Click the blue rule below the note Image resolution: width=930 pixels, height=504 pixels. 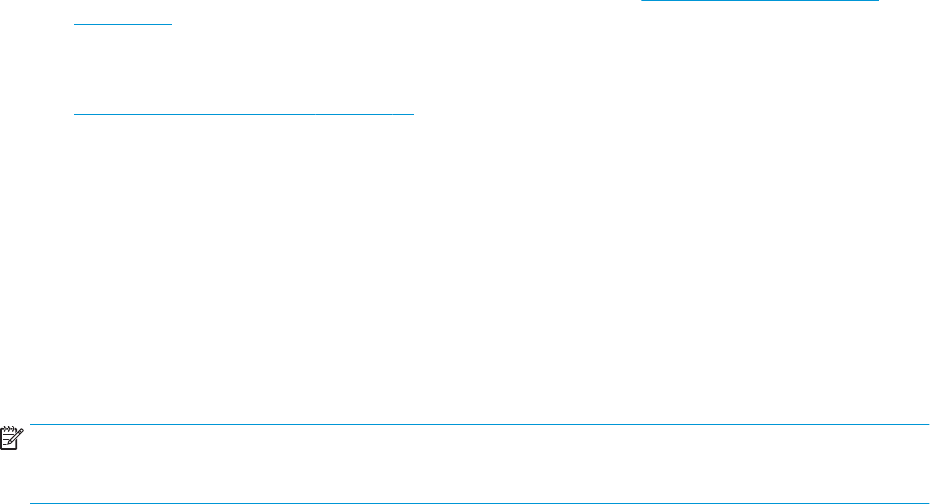click(x=479, y=503)
